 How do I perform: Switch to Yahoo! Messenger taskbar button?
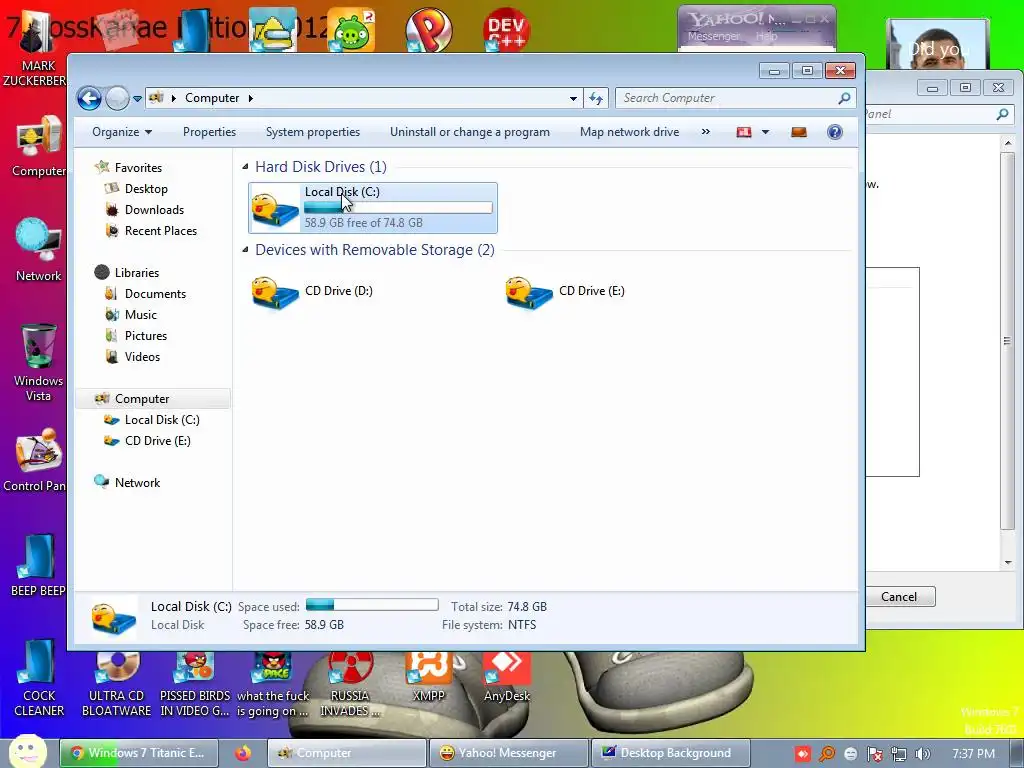(507, 753)
